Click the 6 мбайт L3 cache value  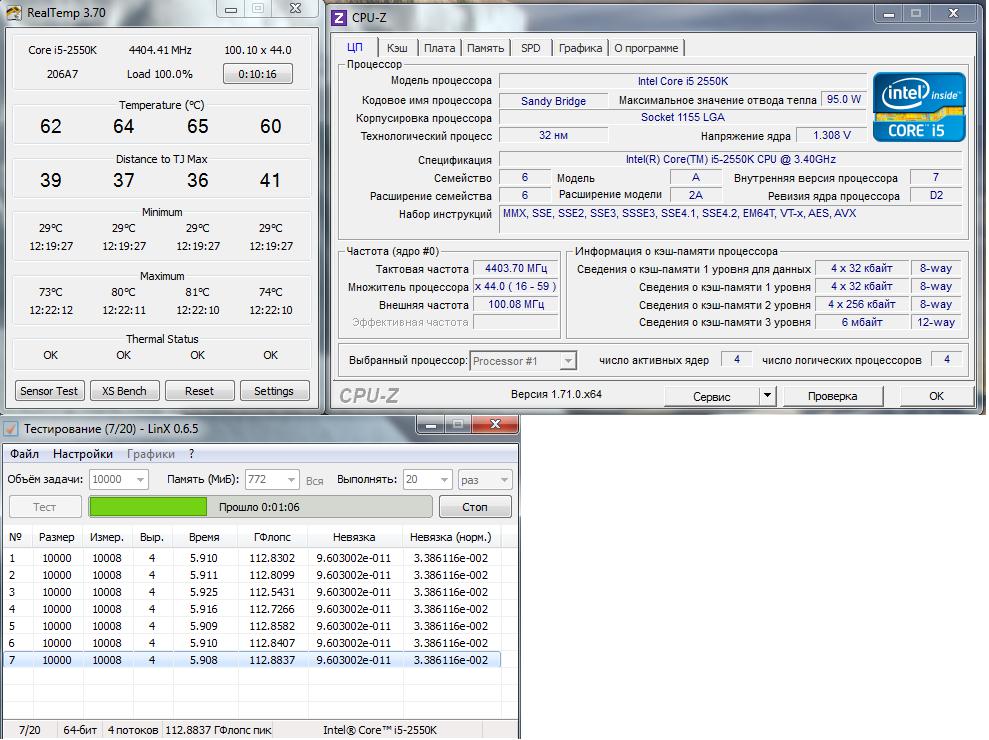[x=862, y=322]
